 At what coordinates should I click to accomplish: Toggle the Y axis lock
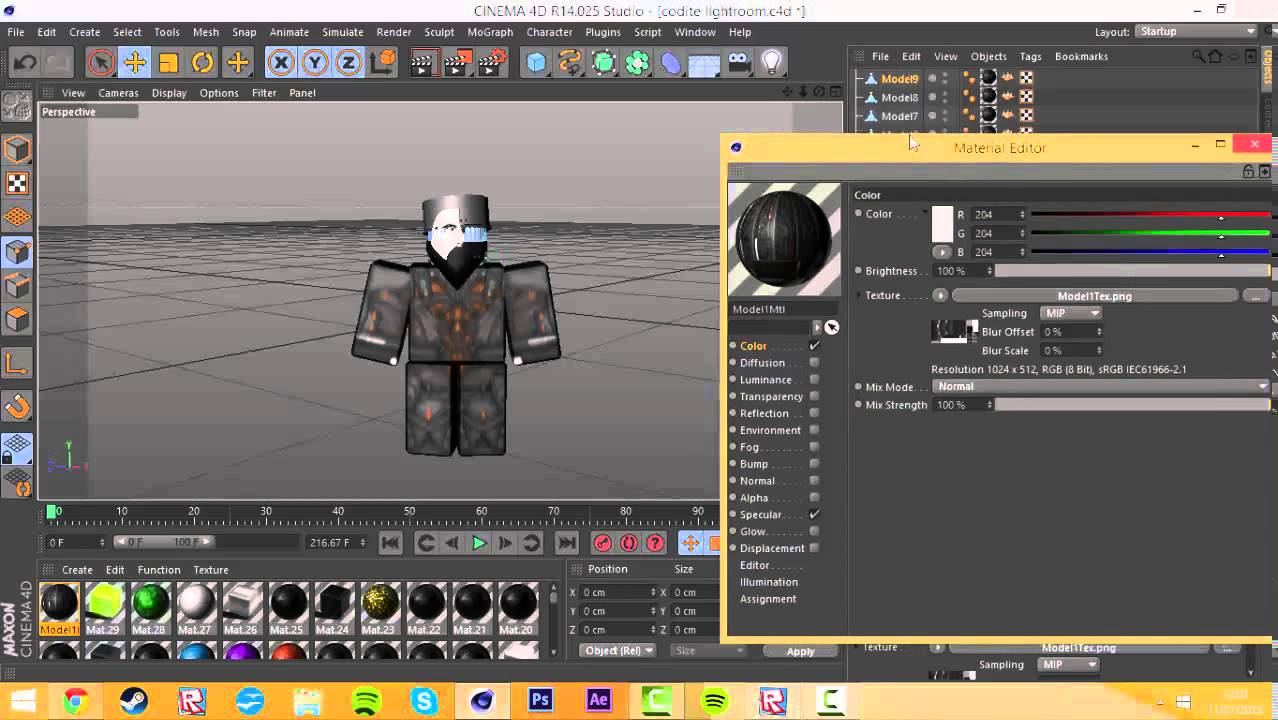[x=315, y=63]
